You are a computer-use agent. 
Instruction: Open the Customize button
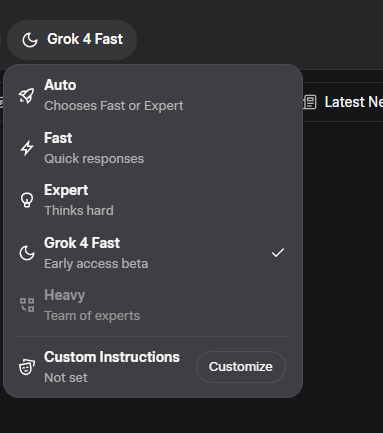(x=241, y=367)
